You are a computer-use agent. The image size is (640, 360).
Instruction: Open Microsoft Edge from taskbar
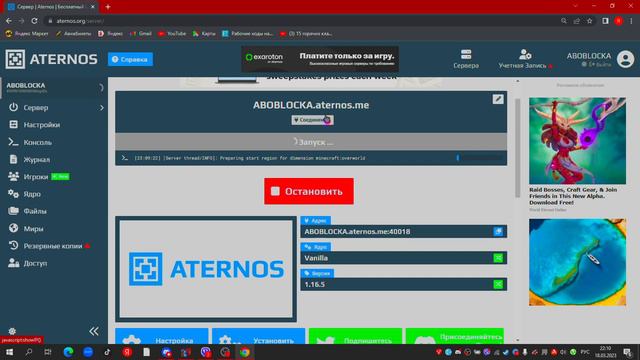[x=68, y=352]
